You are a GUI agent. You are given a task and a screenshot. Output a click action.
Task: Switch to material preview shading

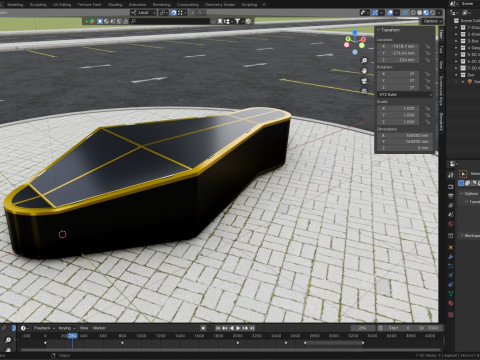pos(426,13)
